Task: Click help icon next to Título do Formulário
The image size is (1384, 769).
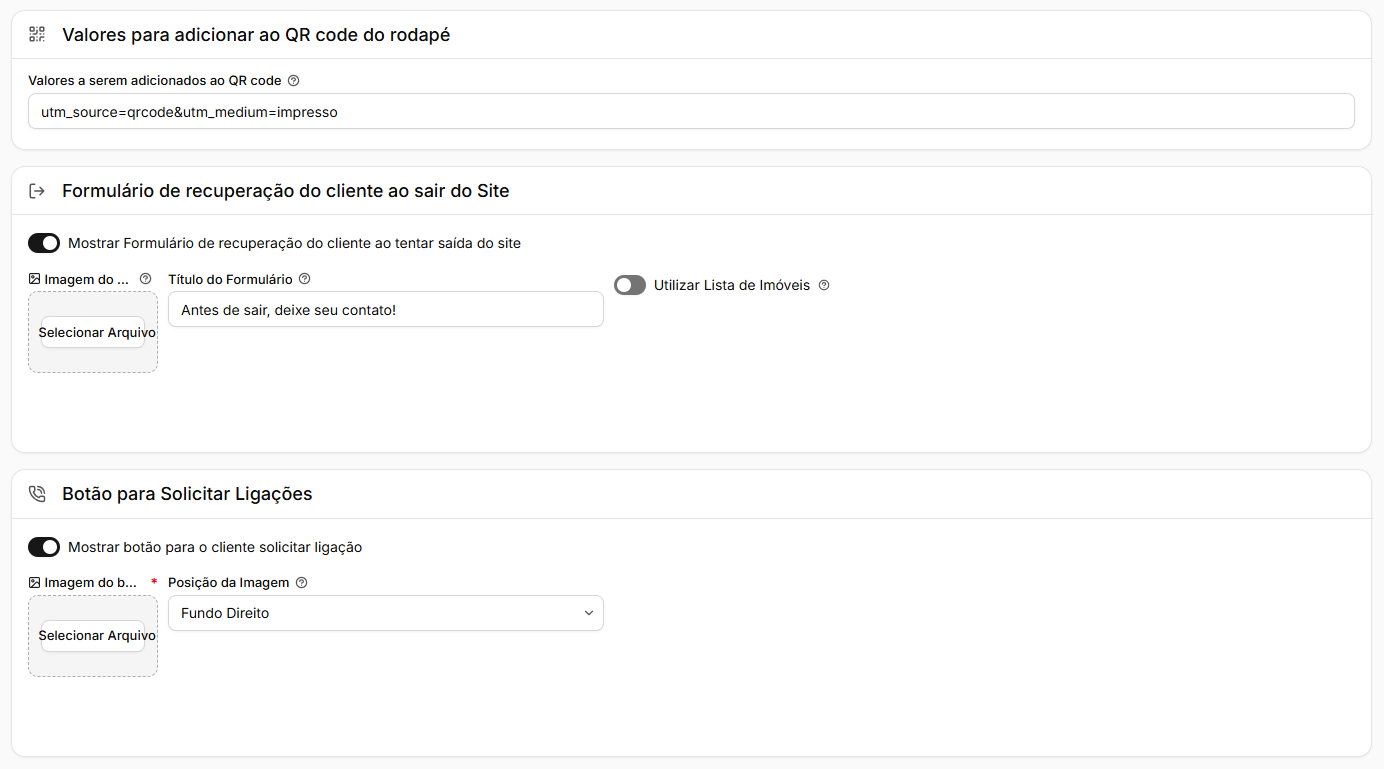Action: coord(305,279)
